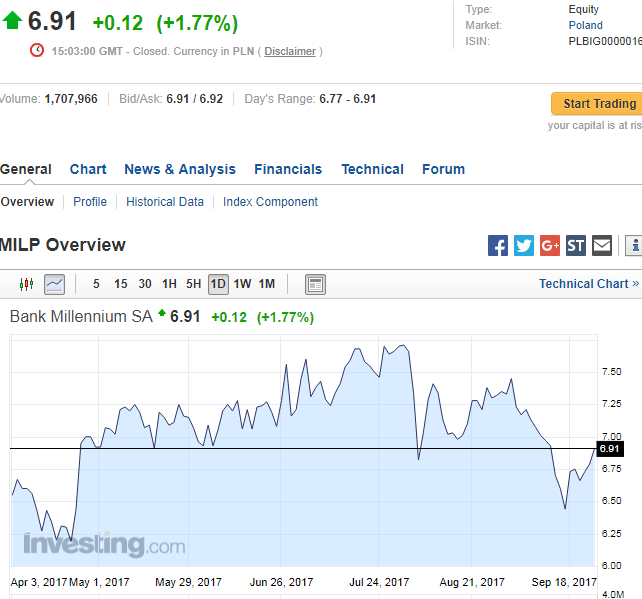Open the General tab
The image size is (642, 599).
(x=26, y=169)
